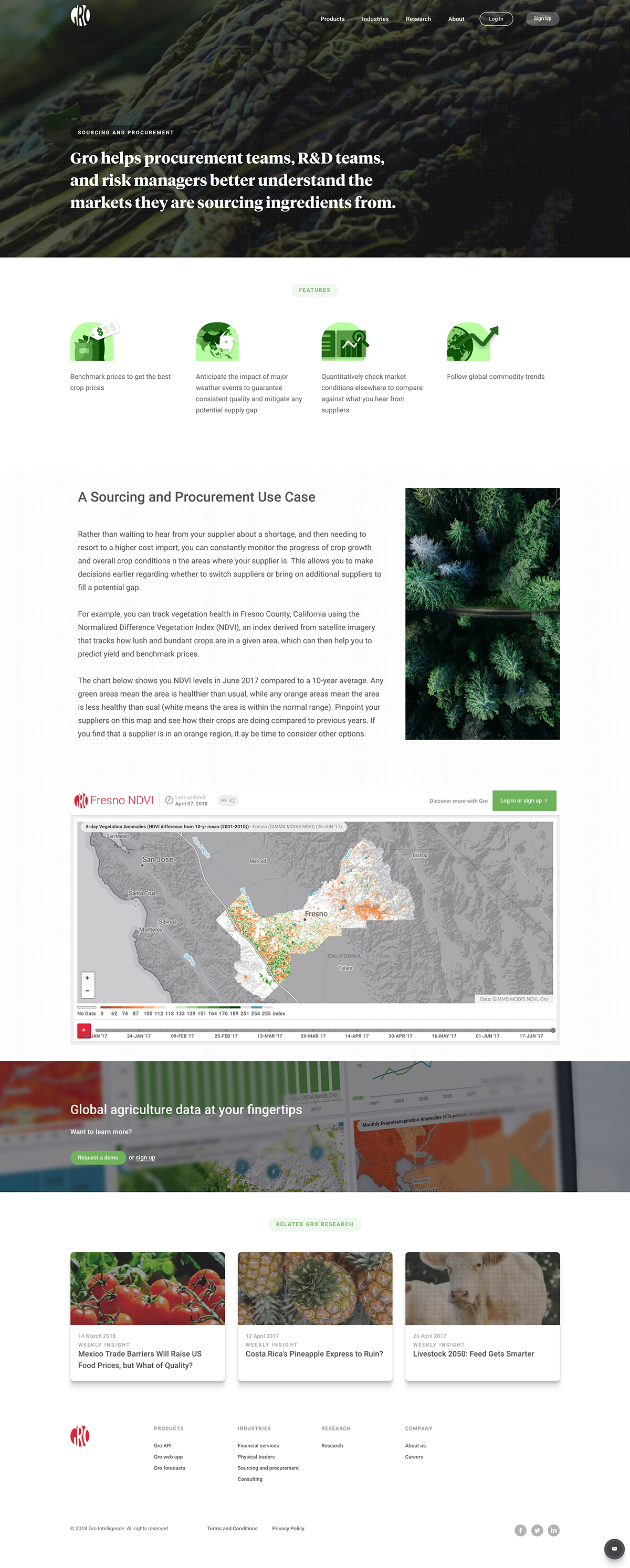The width and height of the screenshot is (630, 1568).
Task: Click the weather events globe icon
Action: [217, 342]
